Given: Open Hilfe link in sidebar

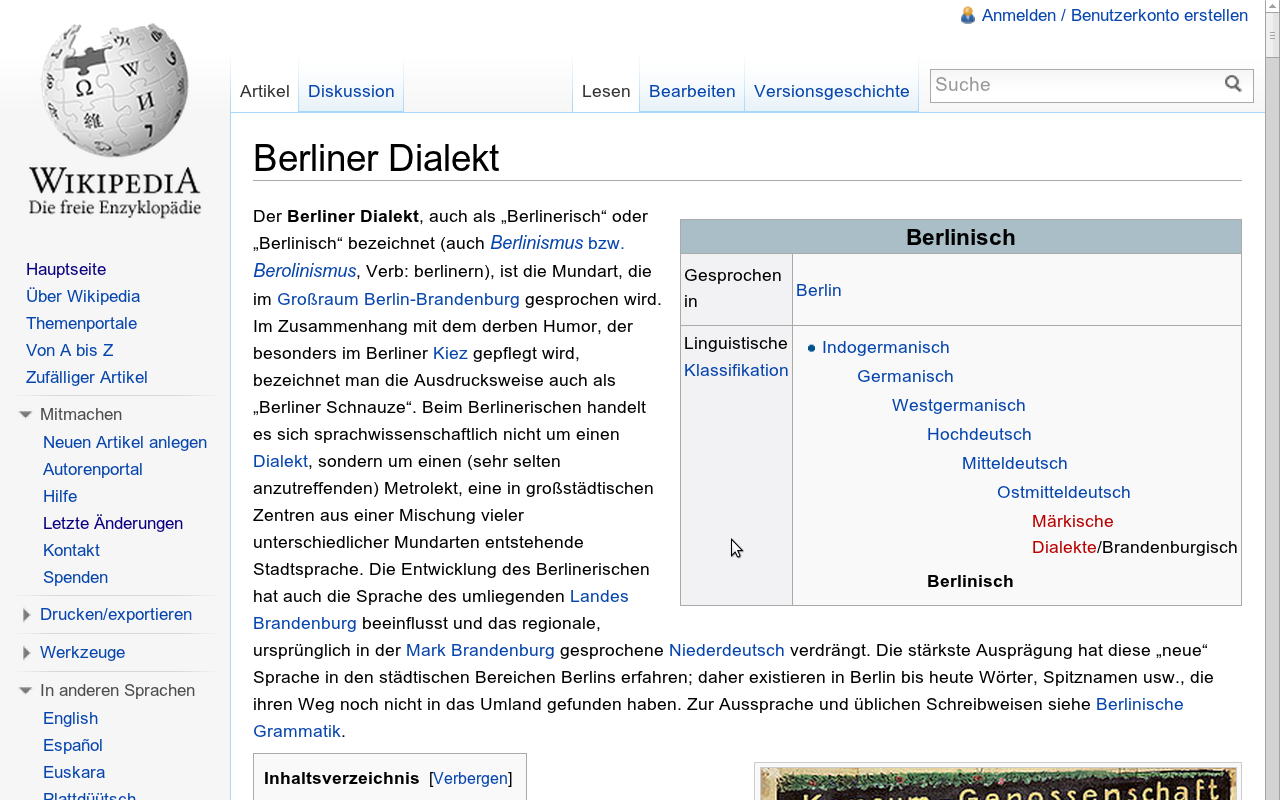Looking at the screenshot, I should click(x=60, y=496).
